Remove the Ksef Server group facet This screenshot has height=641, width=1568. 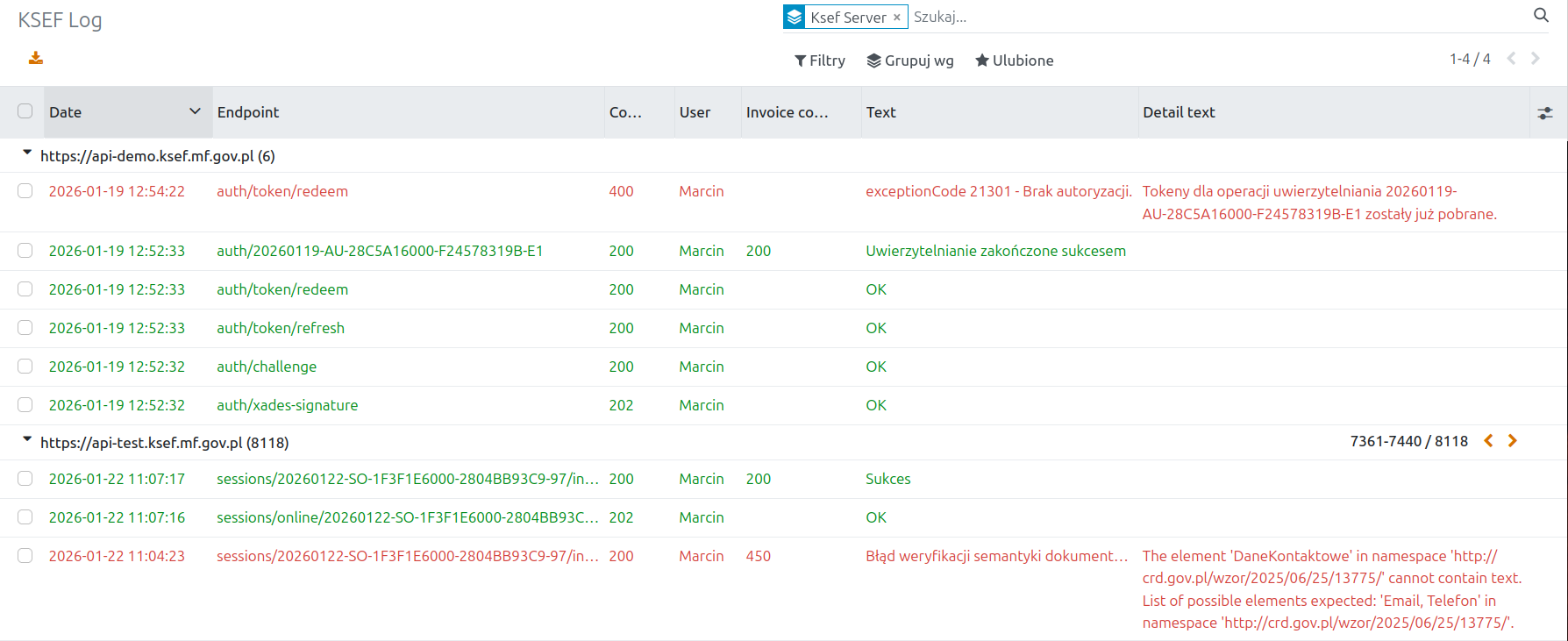pyautogui.click(x=896, y=18)
